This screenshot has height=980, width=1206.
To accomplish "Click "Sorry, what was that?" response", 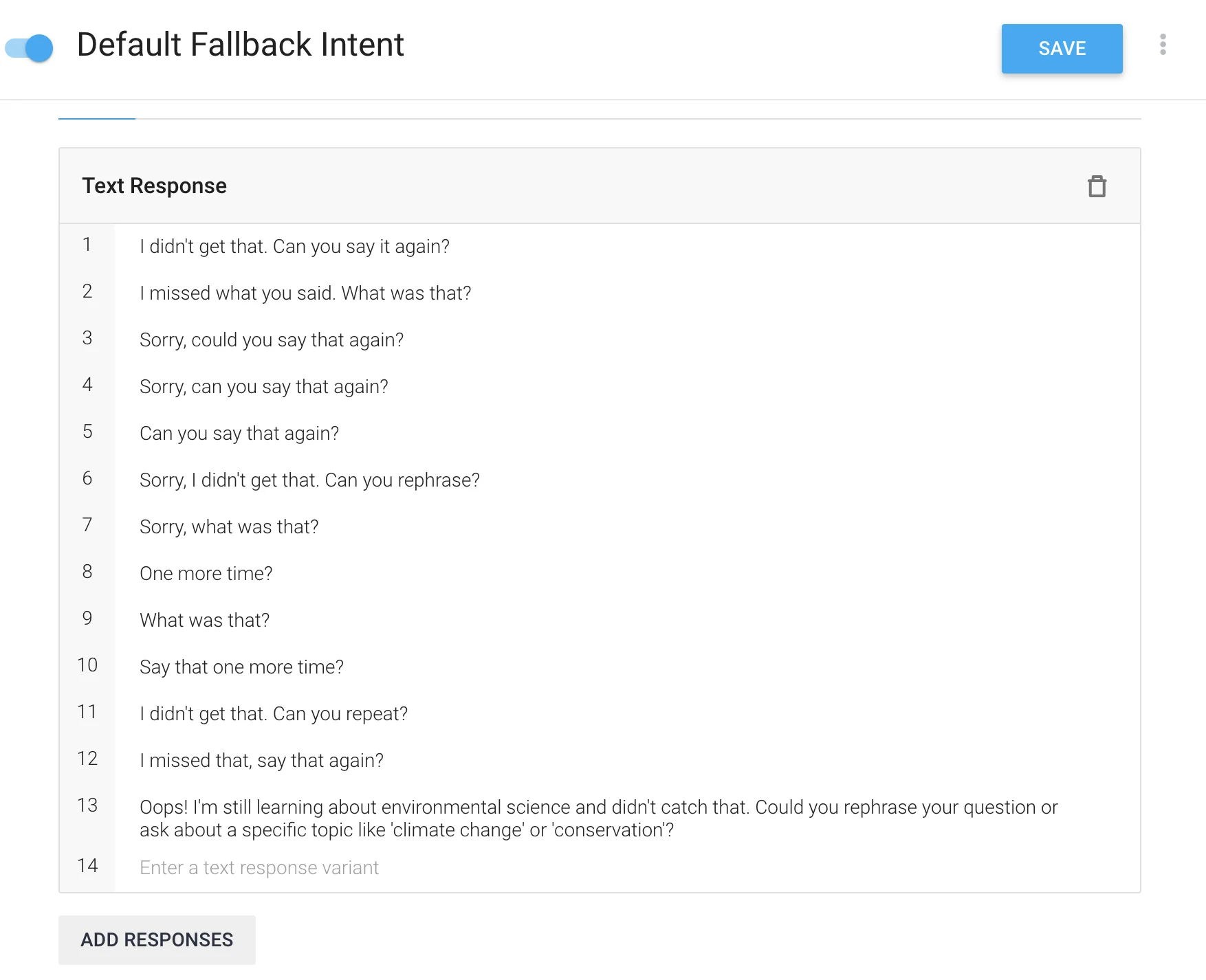I will point(229,526).
